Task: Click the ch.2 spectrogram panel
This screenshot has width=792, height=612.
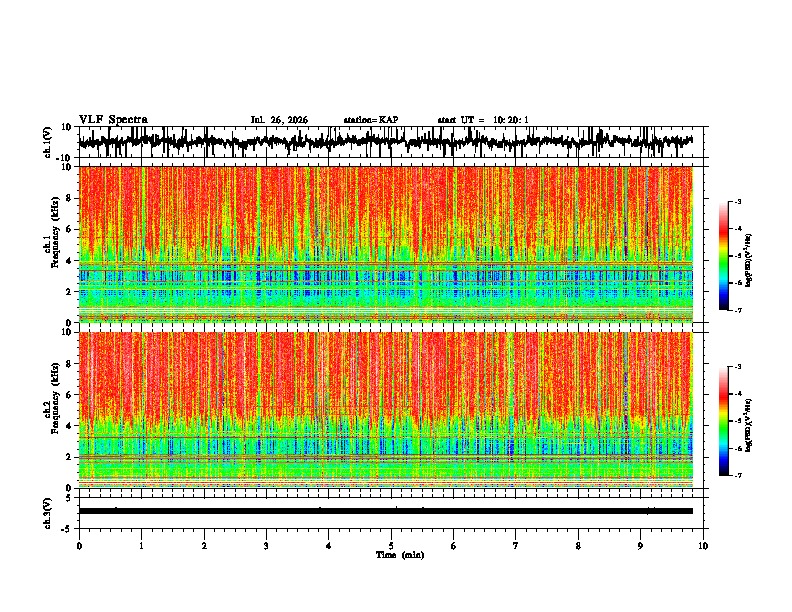Action: (x=386, y=410)
